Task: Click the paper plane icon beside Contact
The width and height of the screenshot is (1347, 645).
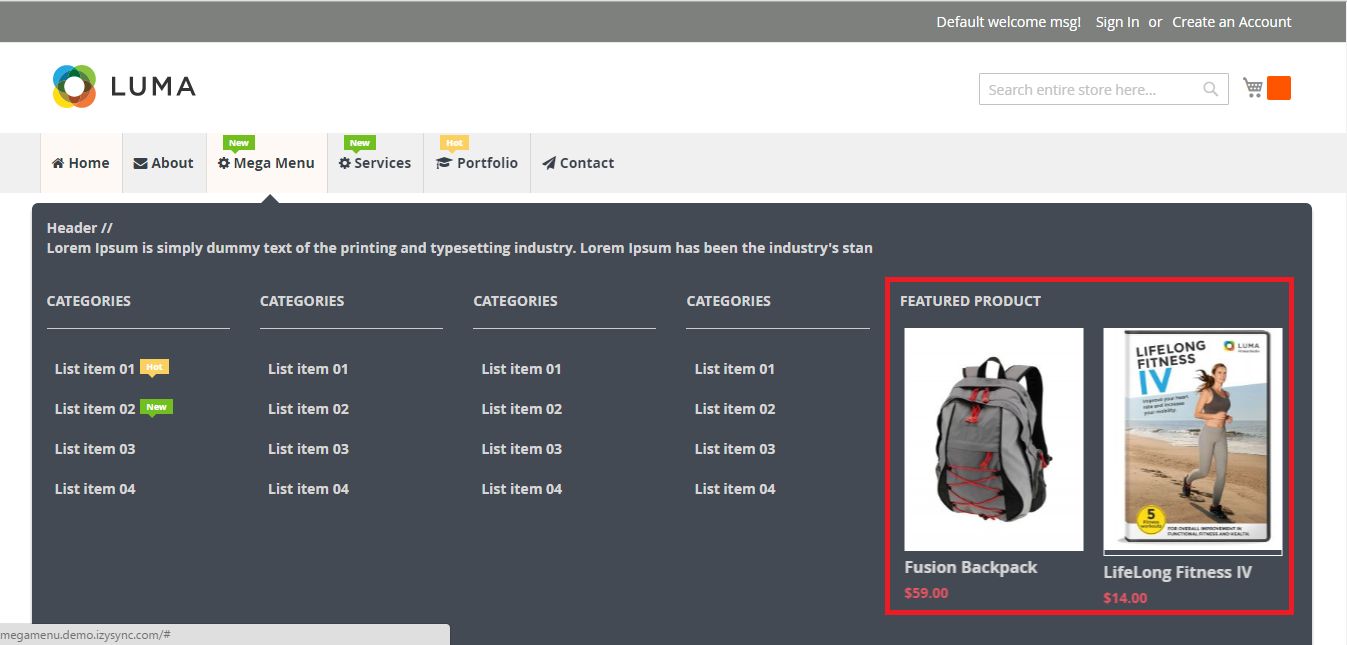Action: (x=549, y=163)
